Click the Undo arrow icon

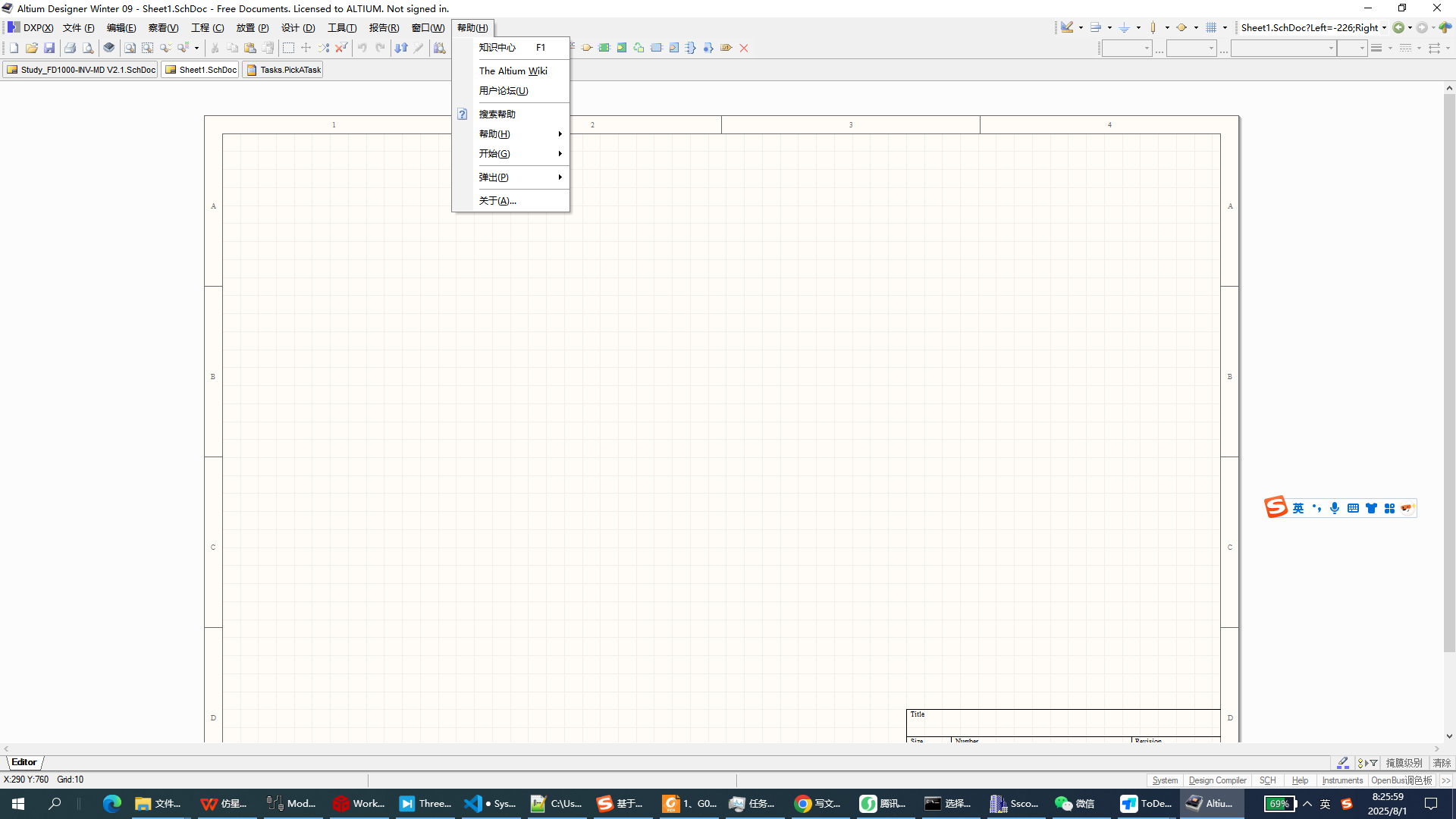tap(362, 48)
